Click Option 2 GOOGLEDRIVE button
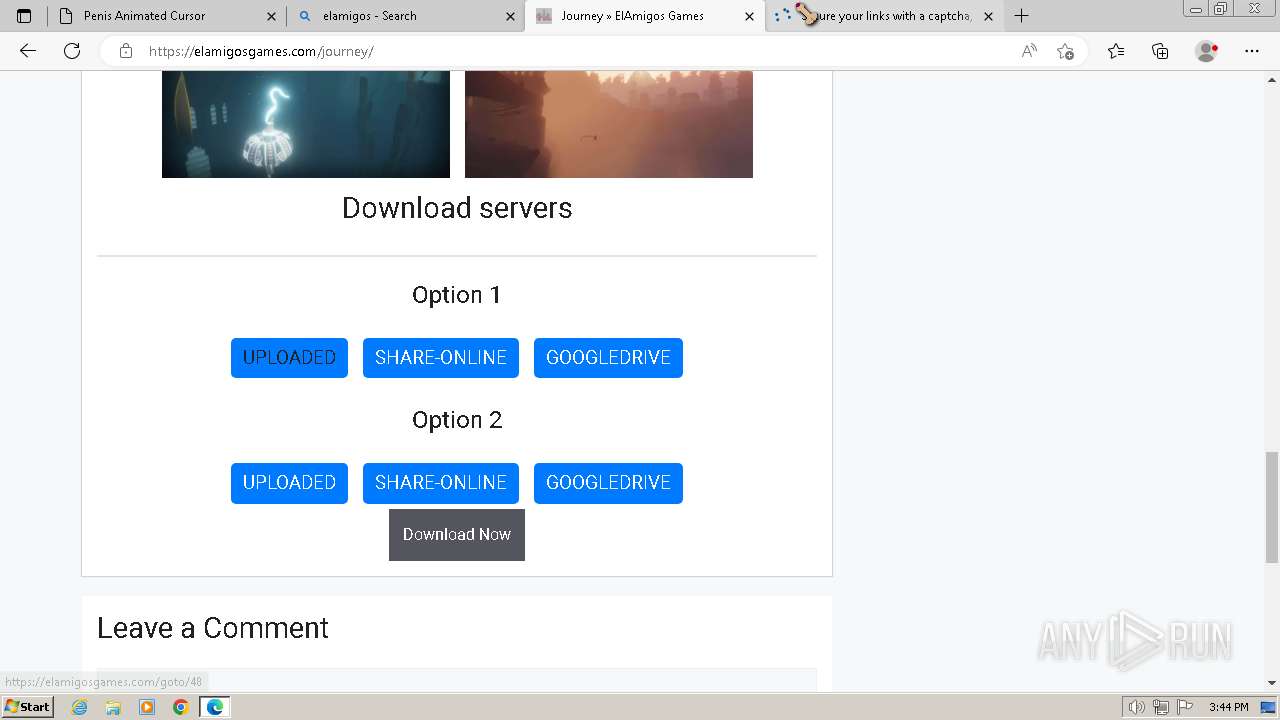Viewport: 1280px width, 720px height. (608, 483)
